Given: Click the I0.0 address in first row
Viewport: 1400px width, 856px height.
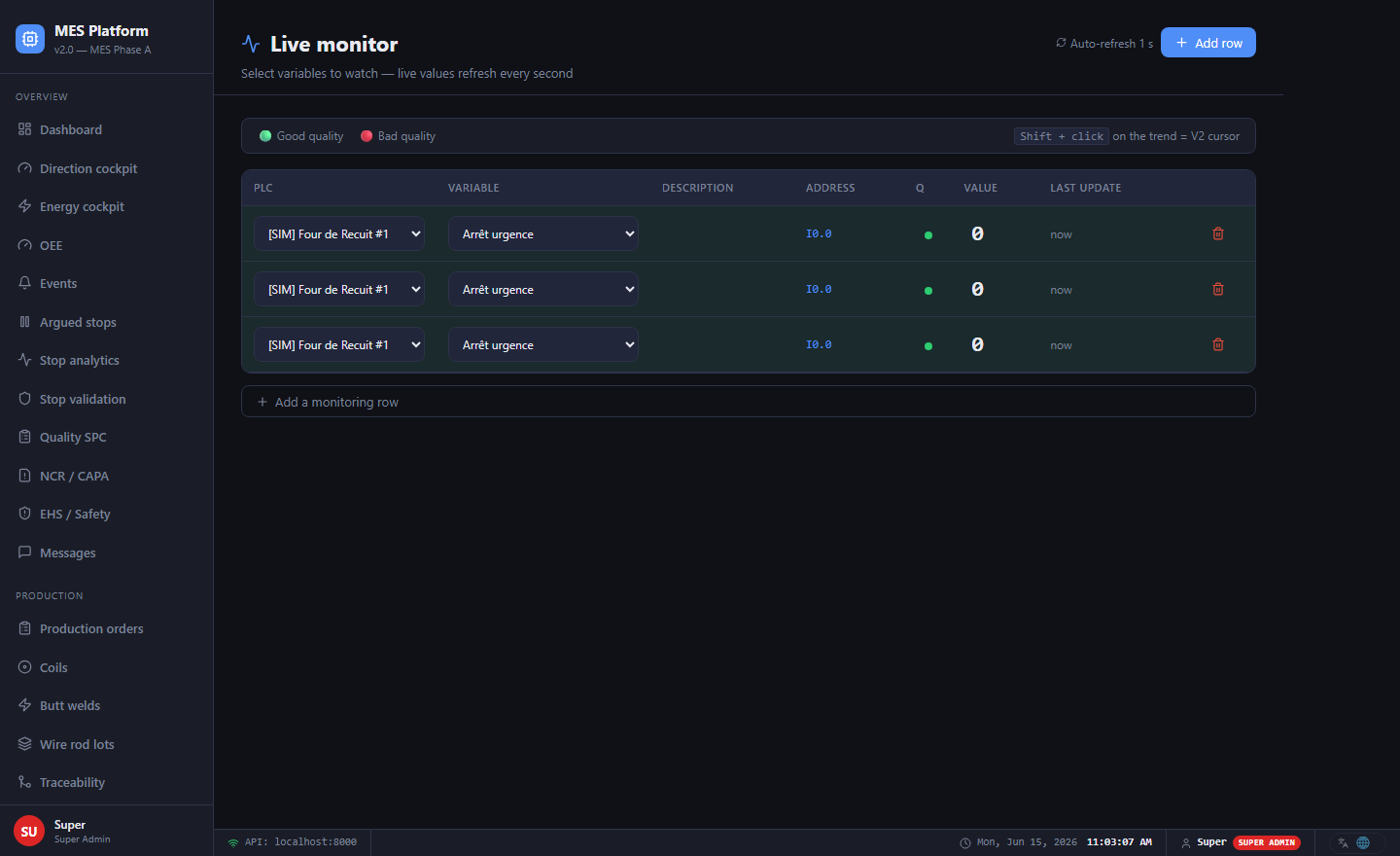Looking at the screenshot, I should coord(819,233).
